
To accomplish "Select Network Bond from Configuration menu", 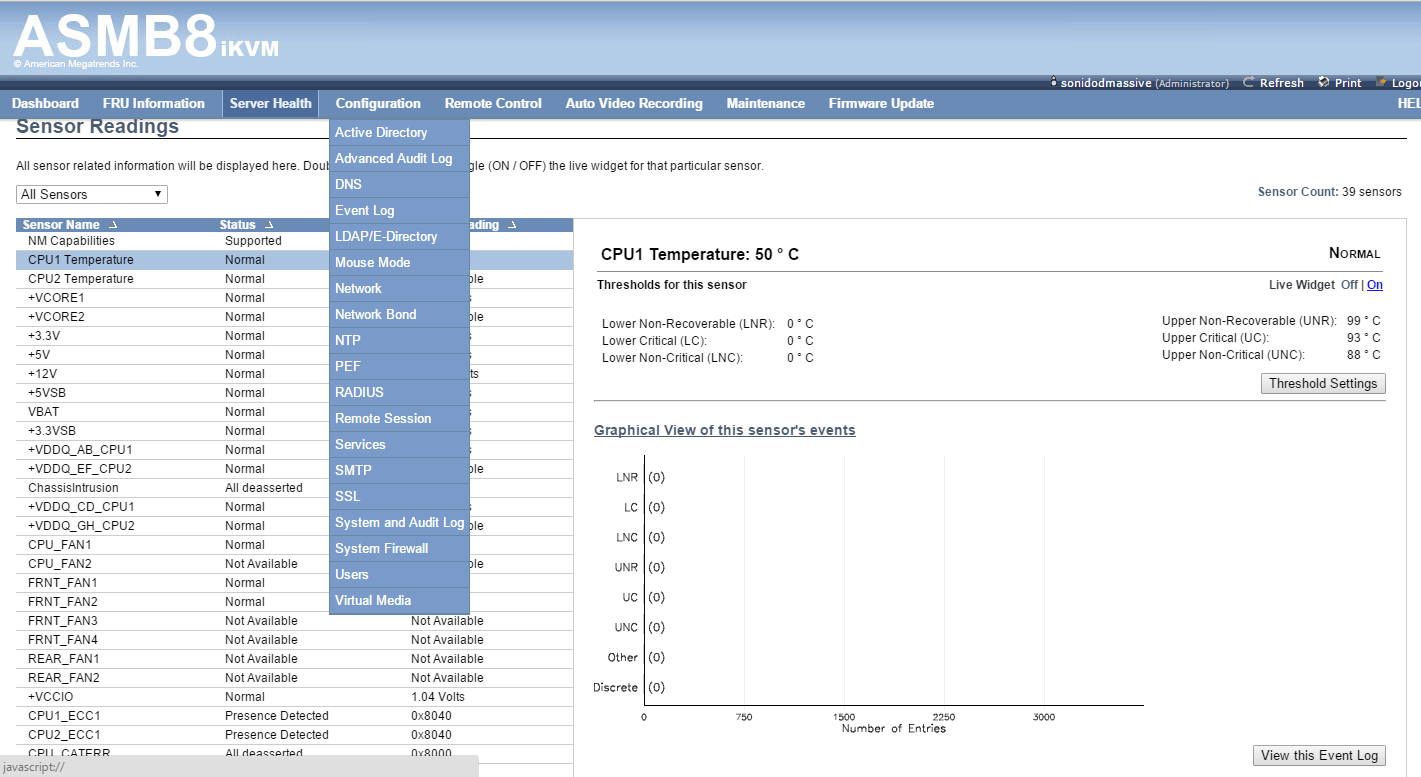I will [376, 314].
